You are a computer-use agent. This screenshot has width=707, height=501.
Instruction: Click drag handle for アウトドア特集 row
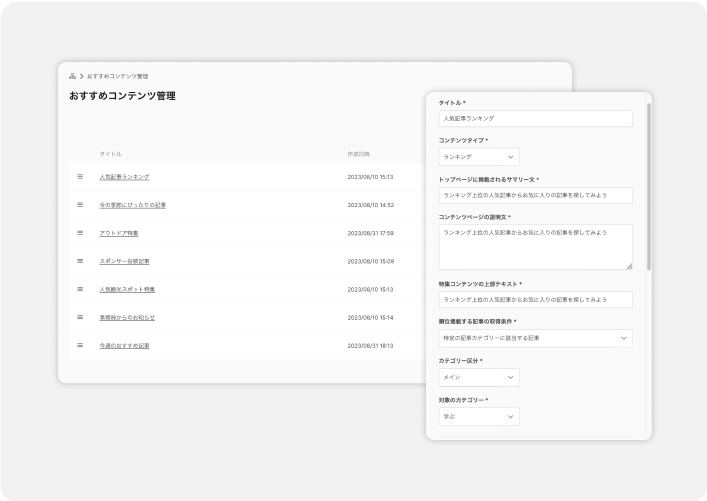[x=81, y=233]
